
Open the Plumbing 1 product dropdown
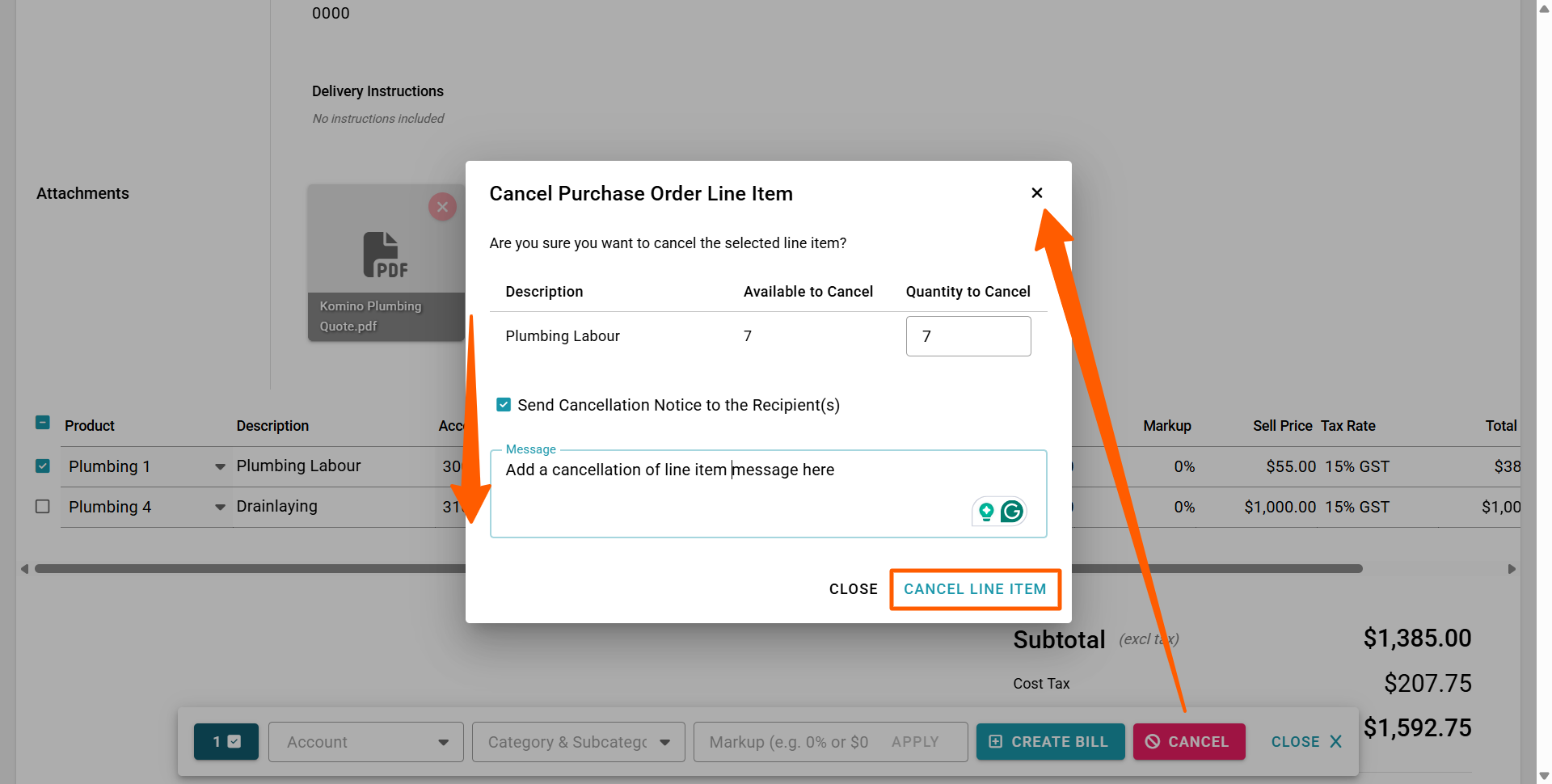[220, 467]
